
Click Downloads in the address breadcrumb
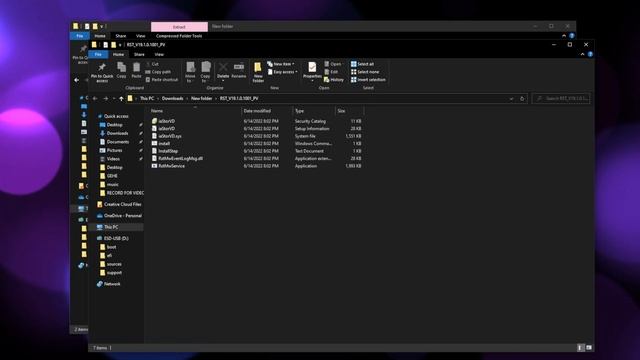tap(173, 98)
